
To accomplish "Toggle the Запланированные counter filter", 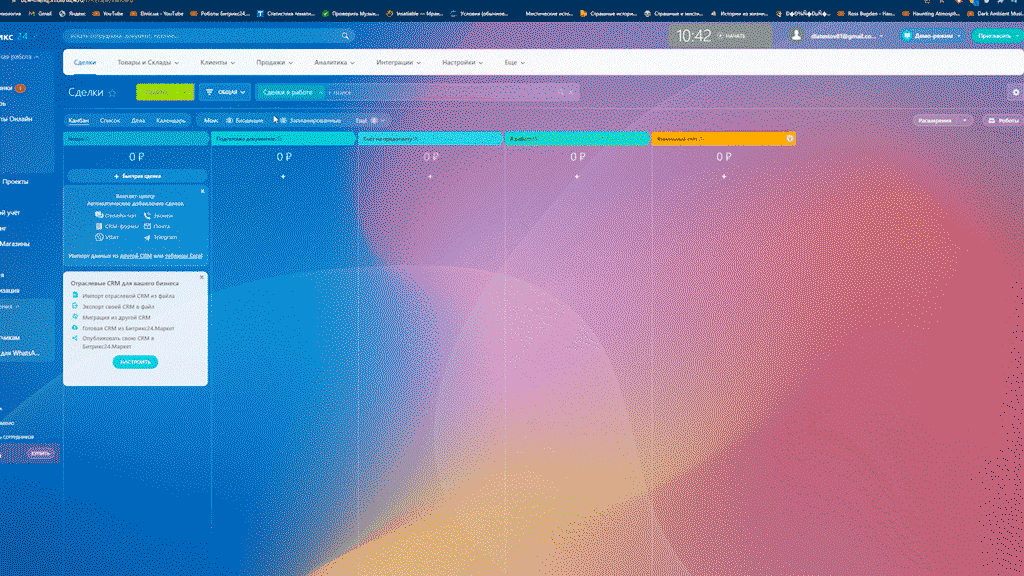I will 307,120.
